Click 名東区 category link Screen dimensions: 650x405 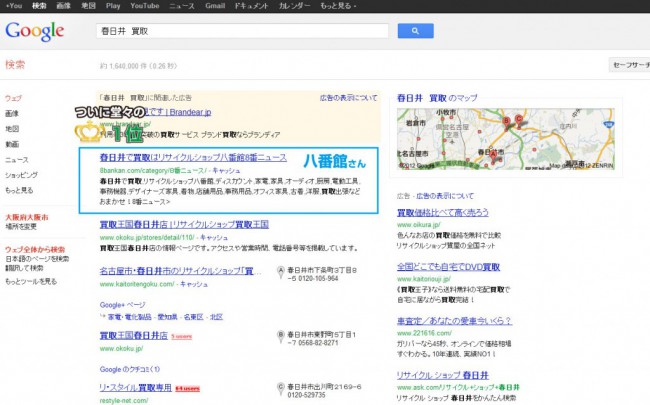click(193, 317)
